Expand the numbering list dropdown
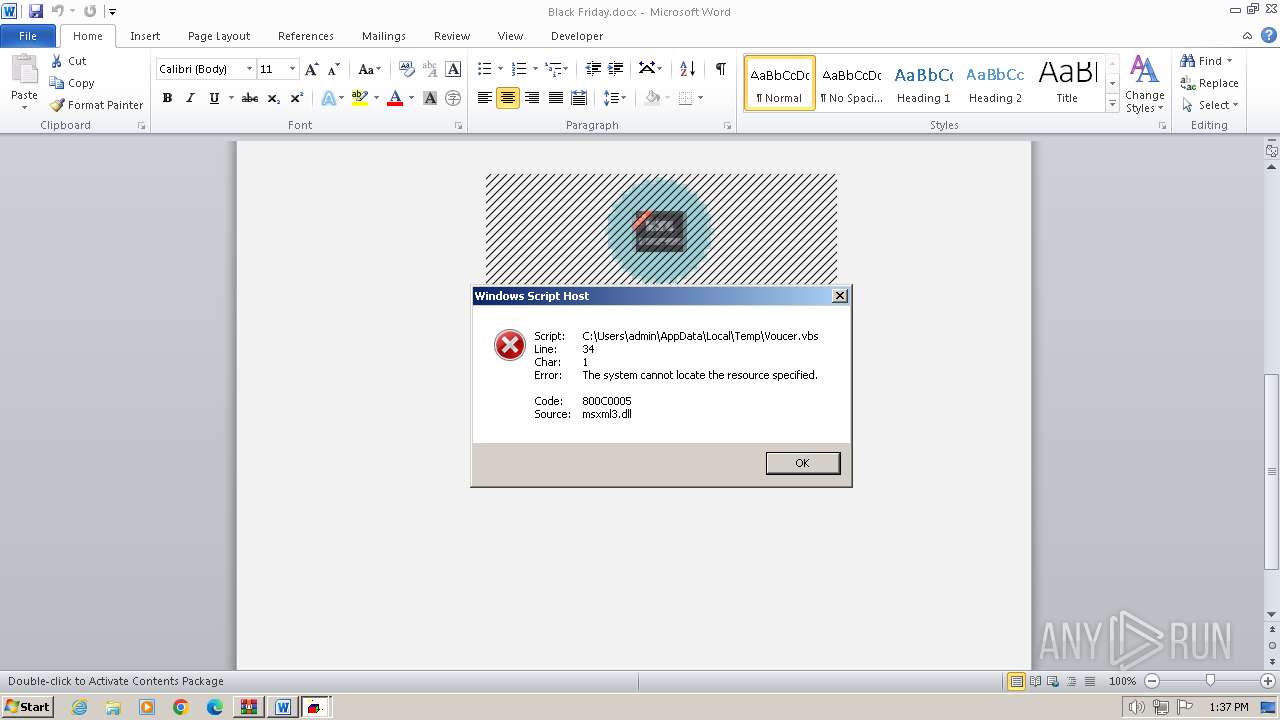Image resolution: width=1280 pixels, height=720 pixels. click(x=536, y=69)
